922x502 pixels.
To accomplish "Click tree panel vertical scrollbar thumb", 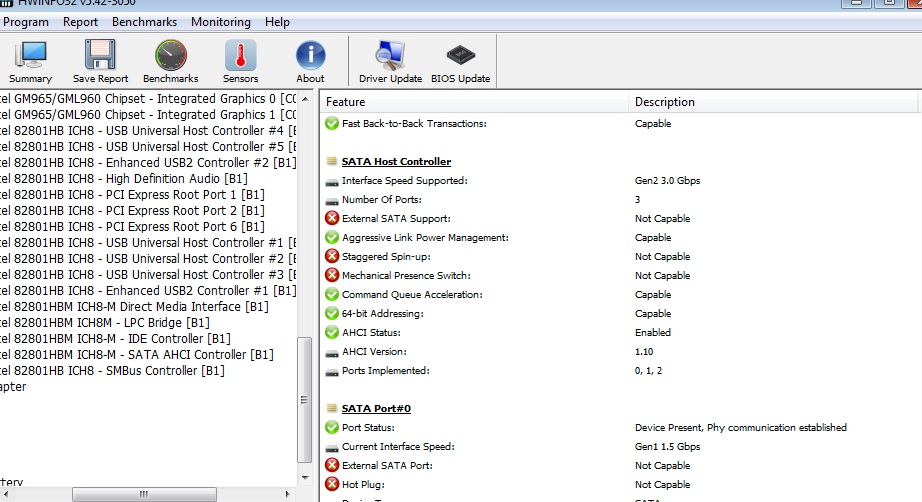I will (x=305, y=400).
